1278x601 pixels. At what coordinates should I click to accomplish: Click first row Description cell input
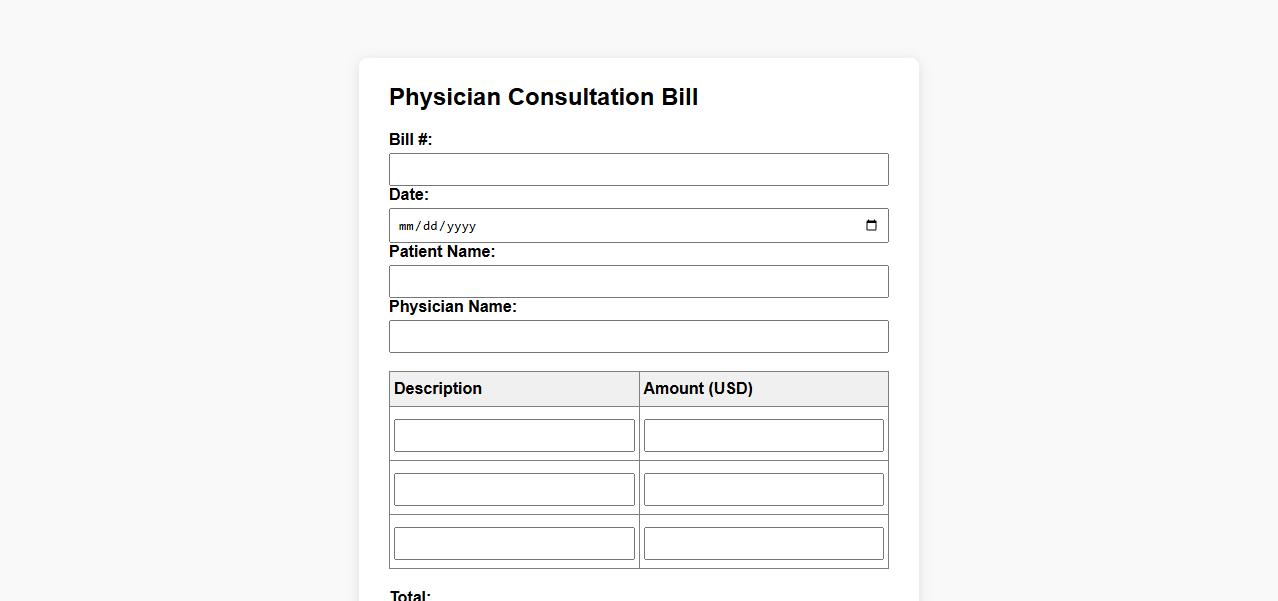[x=514, y=436]
